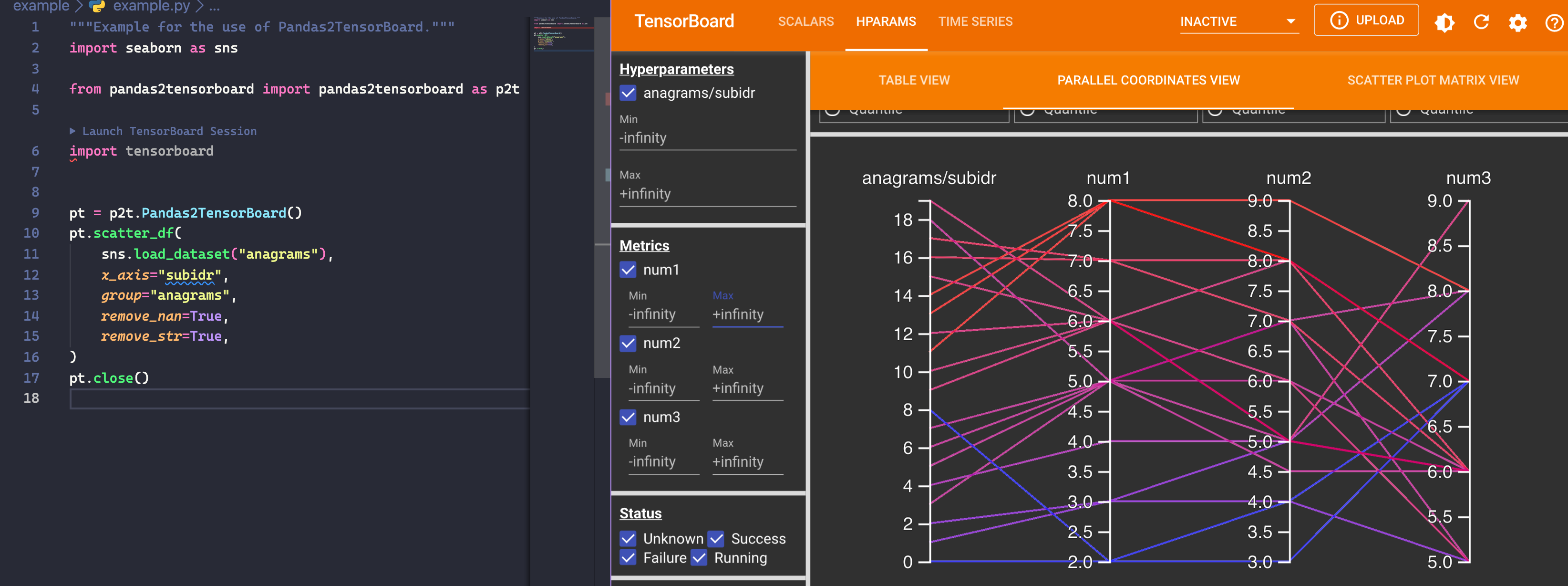This screenshot has height=586, width=1568.
Task: Click the num1 Max input field
Action: point(747,314)
